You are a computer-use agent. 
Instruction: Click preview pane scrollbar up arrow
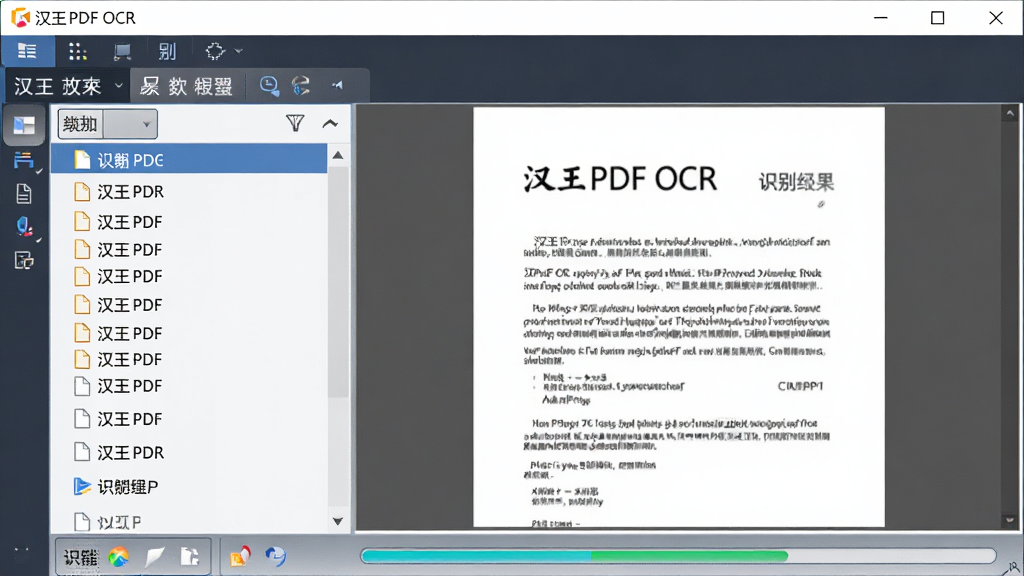(x=1010, y=113)
